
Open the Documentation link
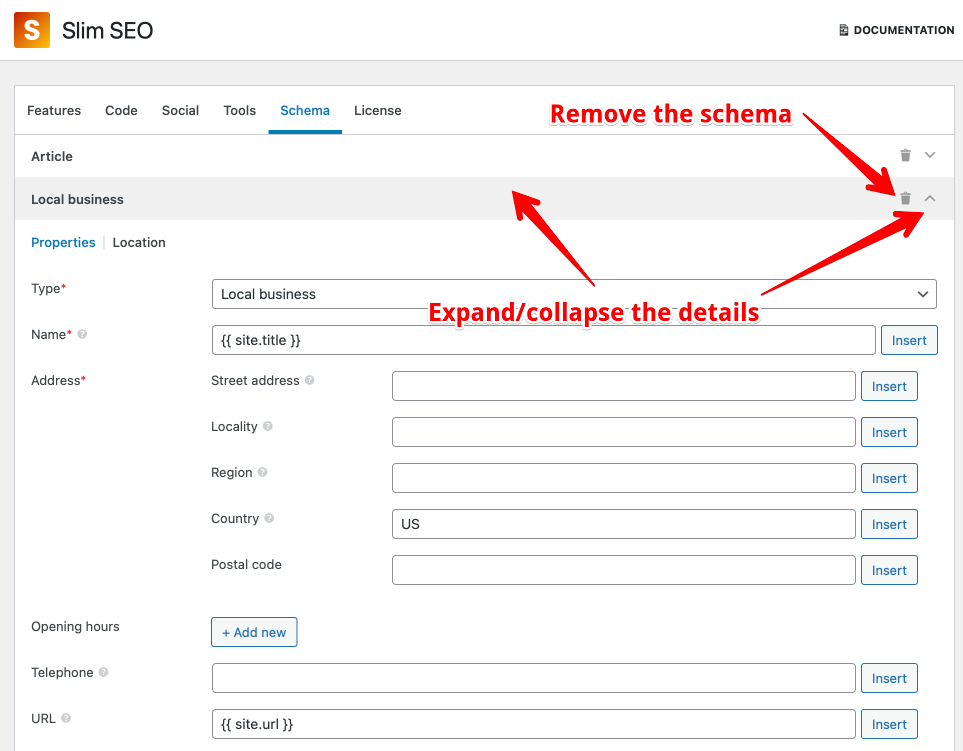pyautogui.click(x=896, y=30)
